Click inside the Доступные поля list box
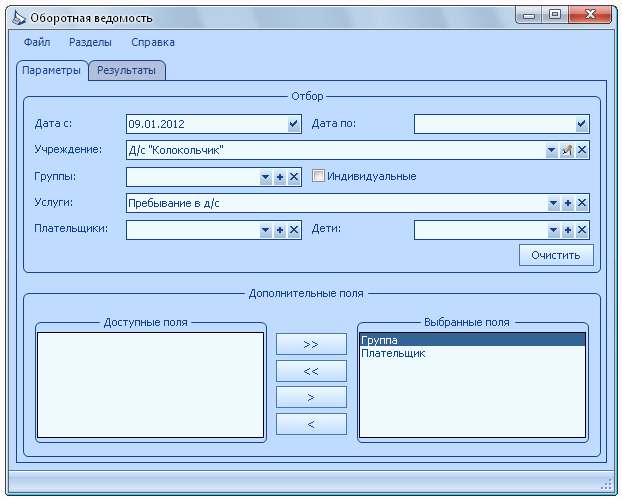 pos(150,385)
